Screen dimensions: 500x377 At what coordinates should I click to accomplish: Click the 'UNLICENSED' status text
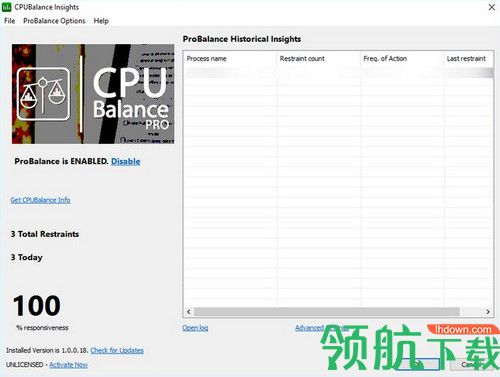pyautogui.click(x=25, y=365)
